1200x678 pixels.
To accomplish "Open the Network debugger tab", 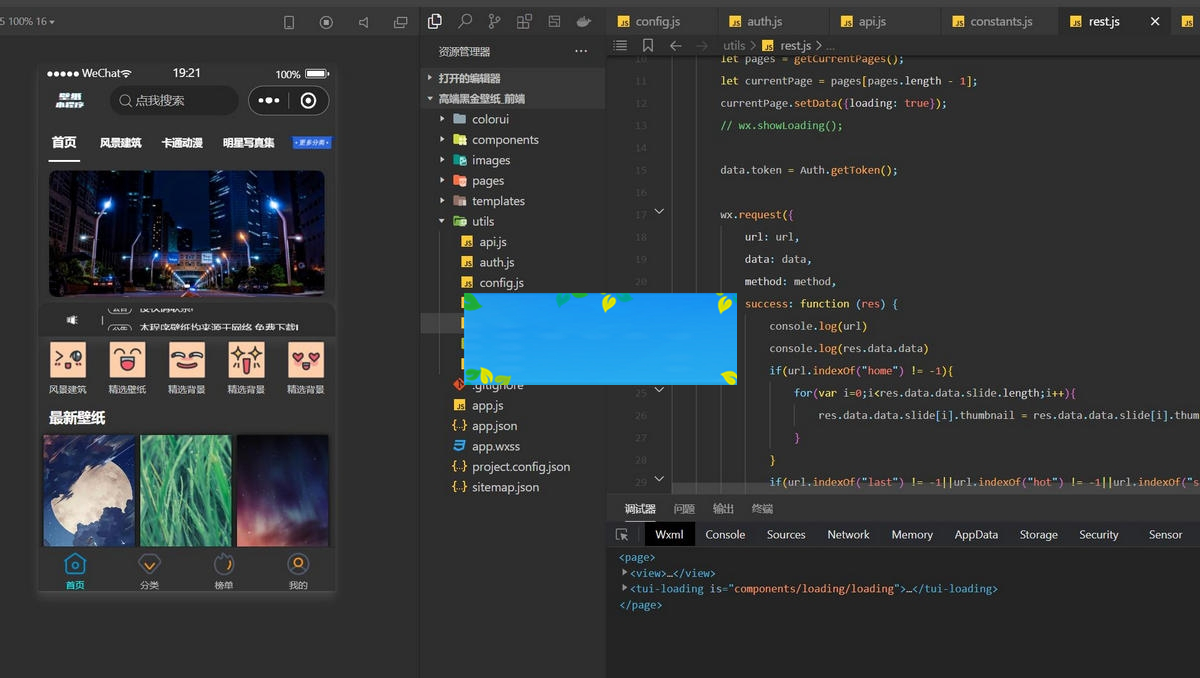I will (848, 535).
